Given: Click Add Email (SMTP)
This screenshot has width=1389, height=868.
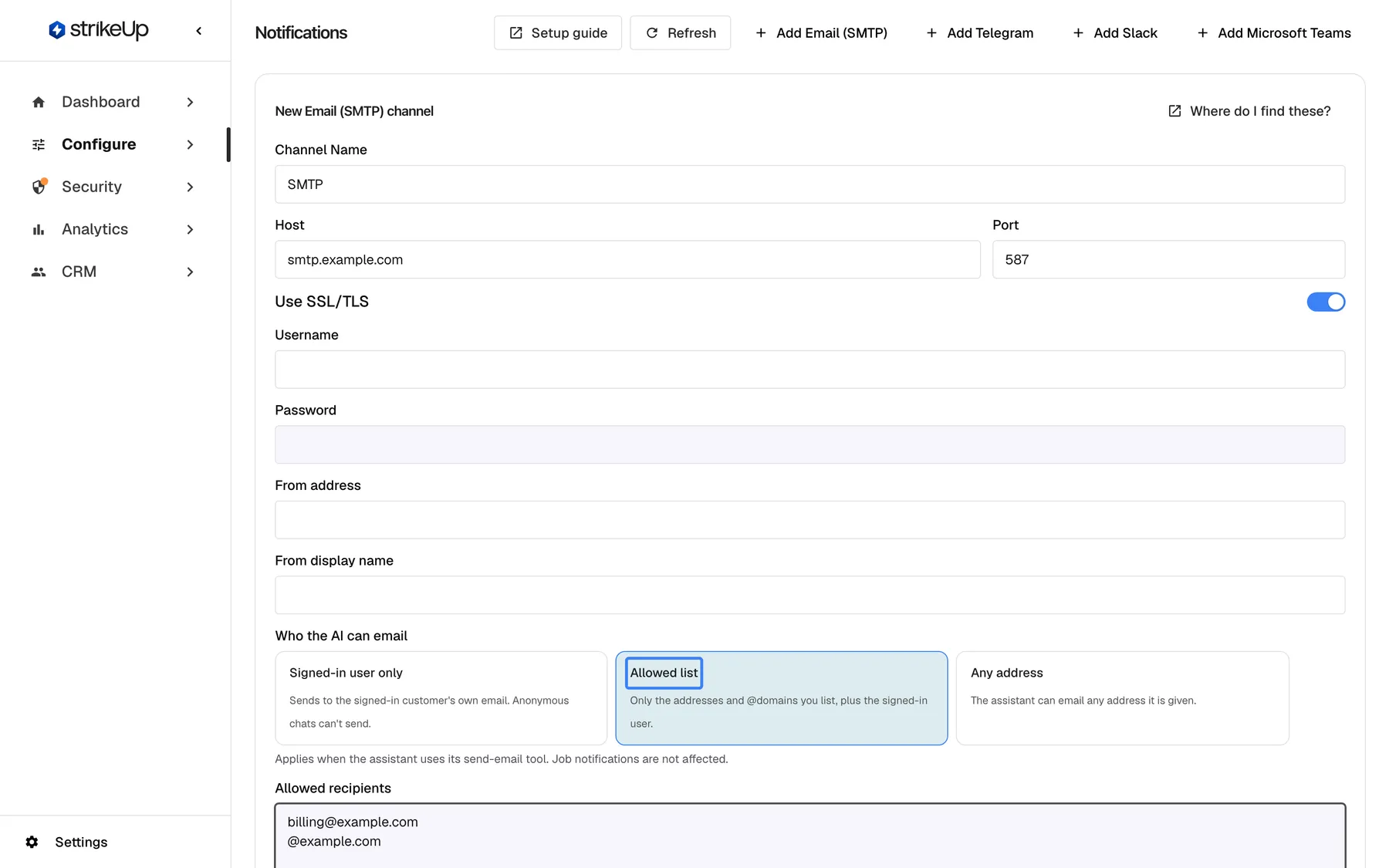Looking at the screenshot, I should (821, 33).
